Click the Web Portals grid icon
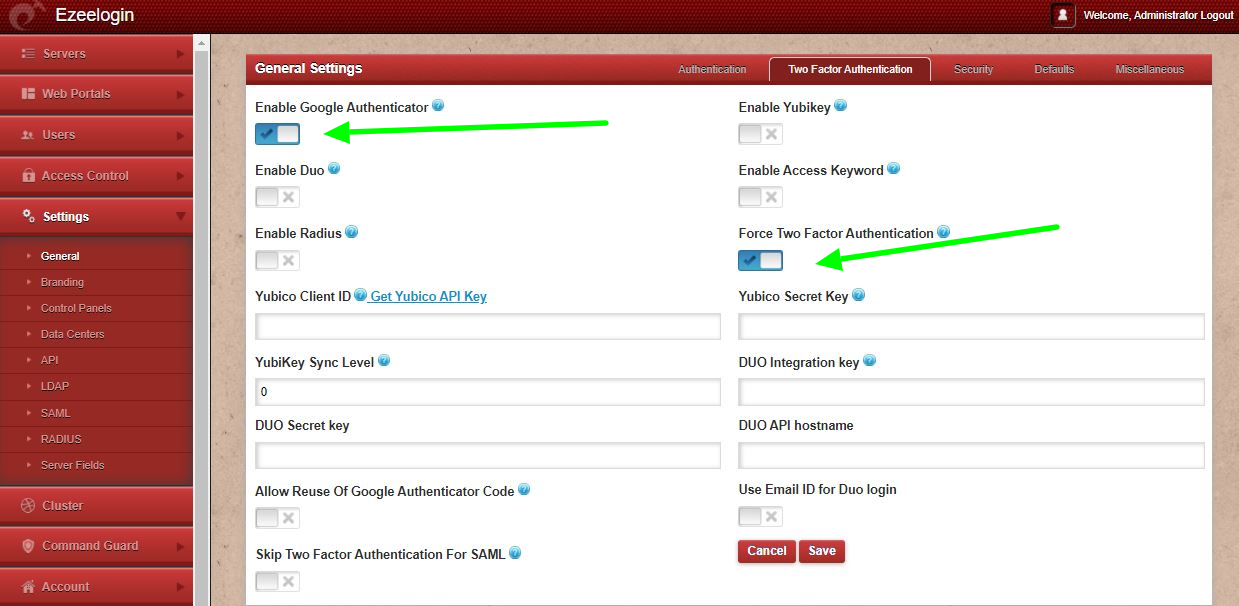Screen dimensions: 1239x606 click(28, 93)
